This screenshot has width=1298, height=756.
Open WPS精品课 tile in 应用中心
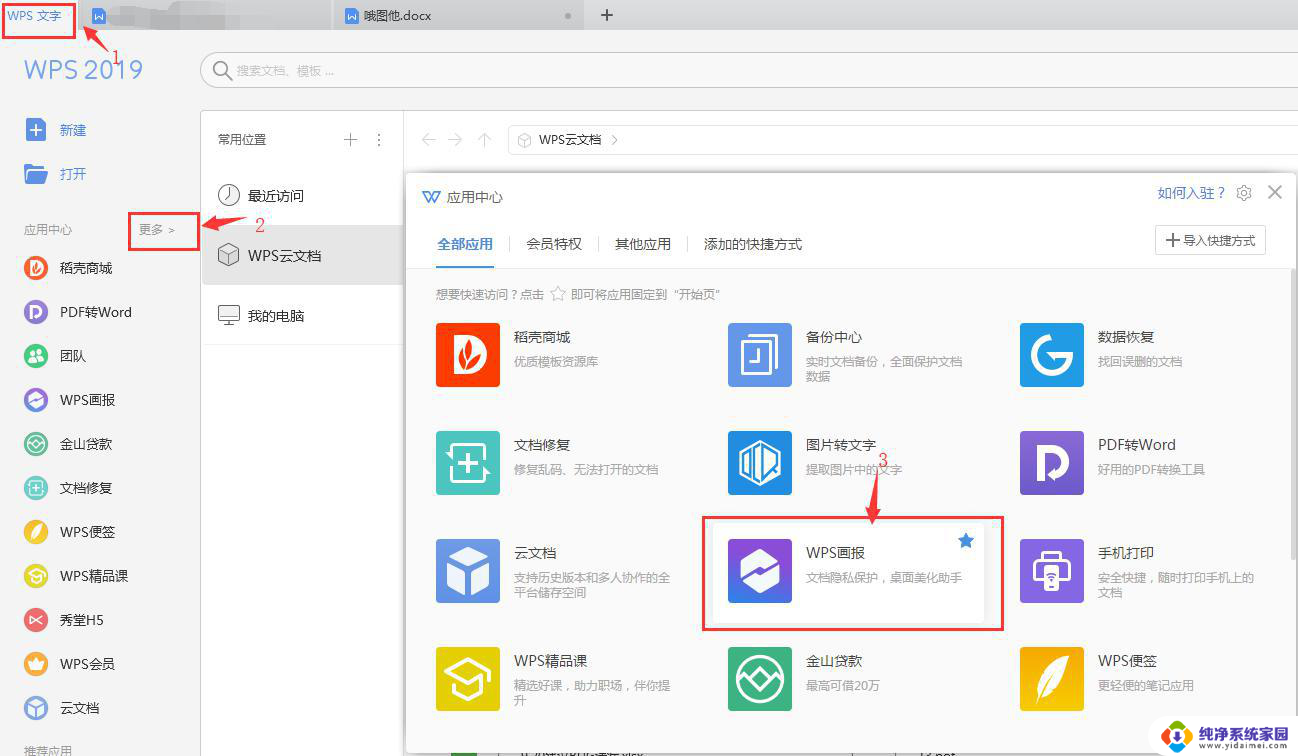[554, 679]
